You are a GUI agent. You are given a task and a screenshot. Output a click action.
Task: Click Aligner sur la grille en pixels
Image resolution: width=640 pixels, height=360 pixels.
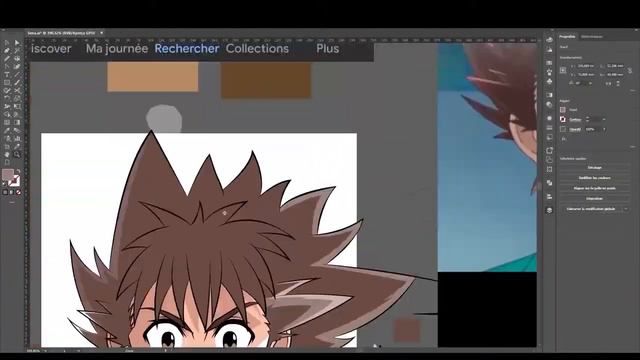coord(595,188)
